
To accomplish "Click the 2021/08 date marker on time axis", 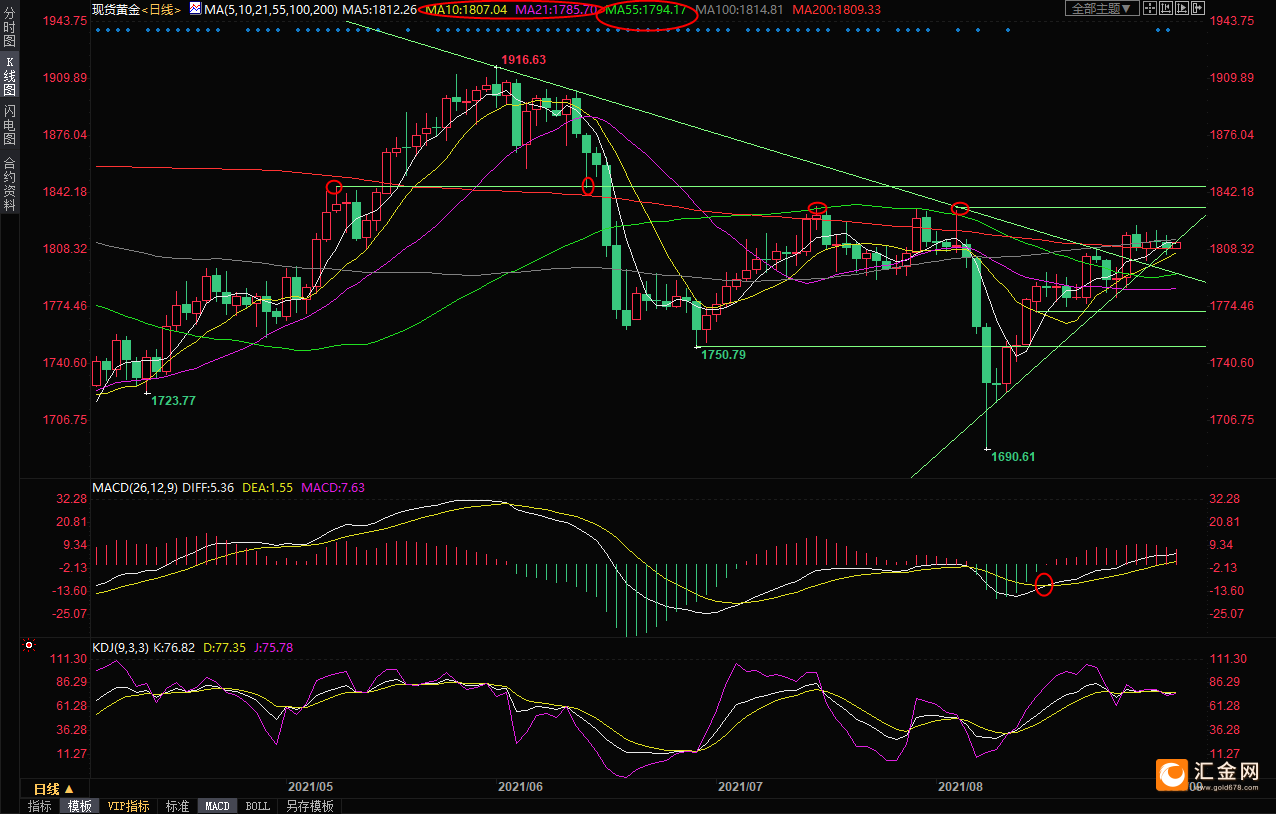I will pyautogui.click(x=960, y=787).
